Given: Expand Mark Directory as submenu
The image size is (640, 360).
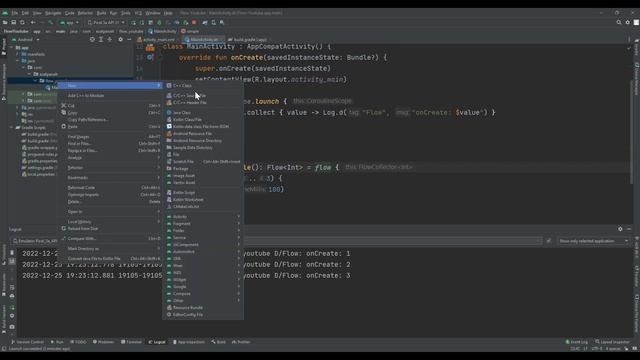Looking at the screenshot, I should (x=109, y=249).
